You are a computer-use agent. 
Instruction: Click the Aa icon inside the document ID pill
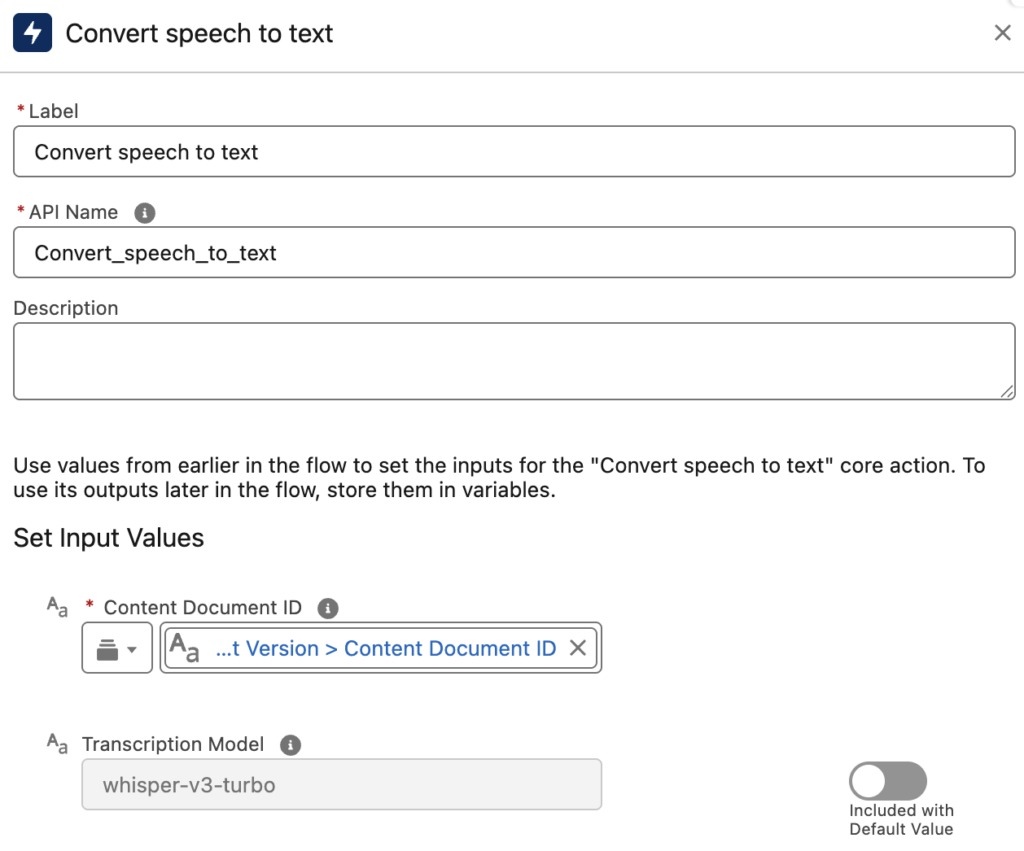point(184,648)
